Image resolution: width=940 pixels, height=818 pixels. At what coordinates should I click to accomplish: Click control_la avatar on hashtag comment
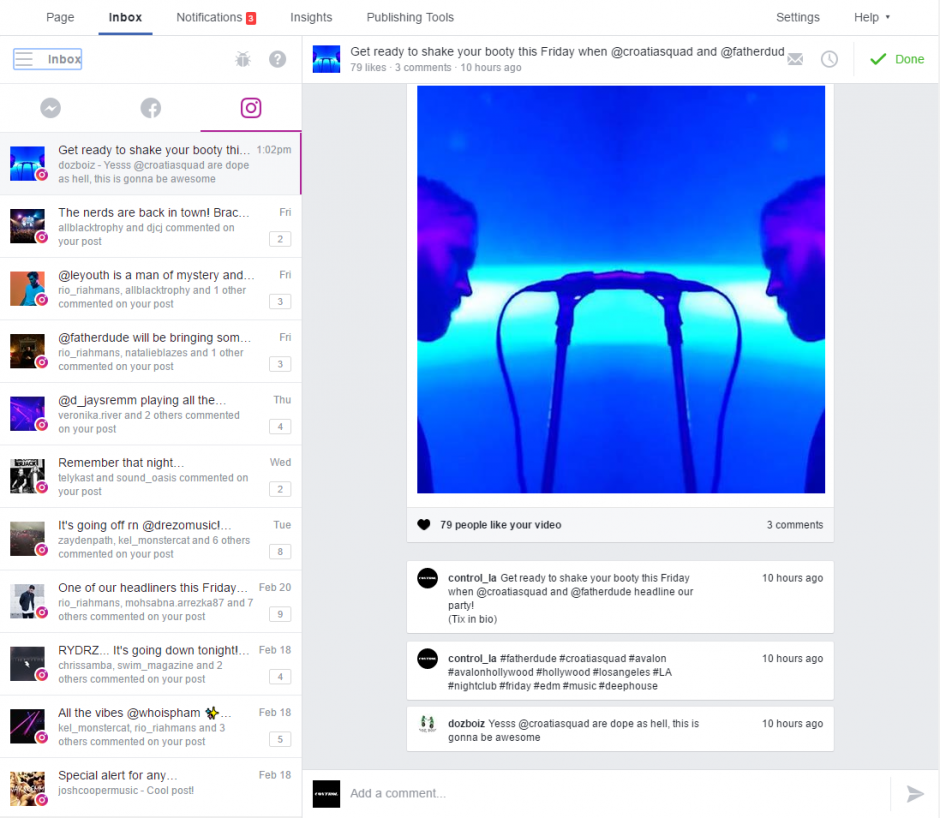coord(427,658)
